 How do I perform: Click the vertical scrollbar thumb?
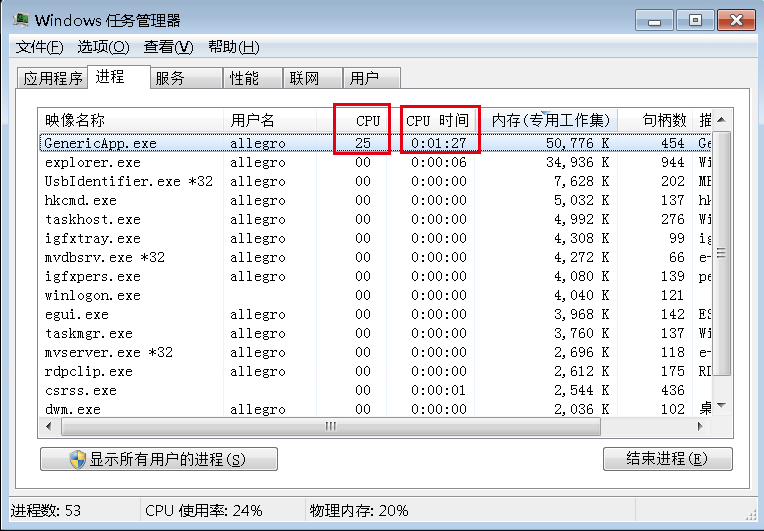[722, 253]
